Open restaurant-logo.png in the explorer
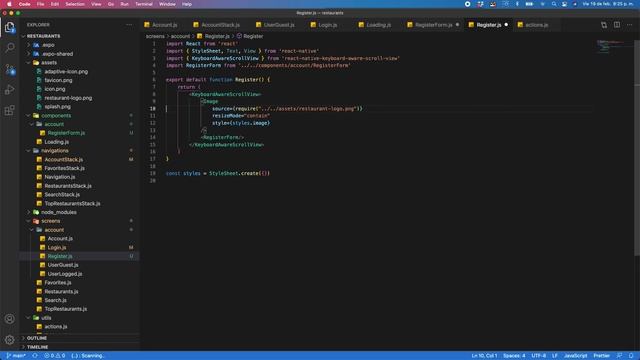The width and height of the screenshot is (640, 360). pyautogui.click(x=68, y=98)
